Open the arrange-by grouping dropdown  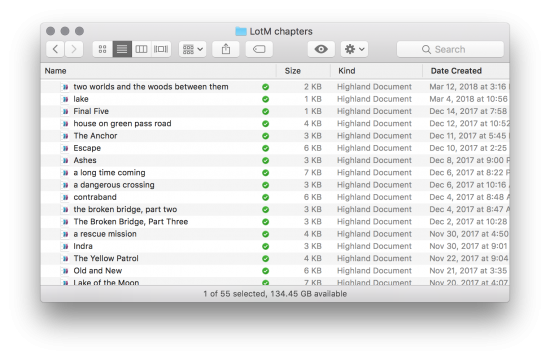[193, 49]
